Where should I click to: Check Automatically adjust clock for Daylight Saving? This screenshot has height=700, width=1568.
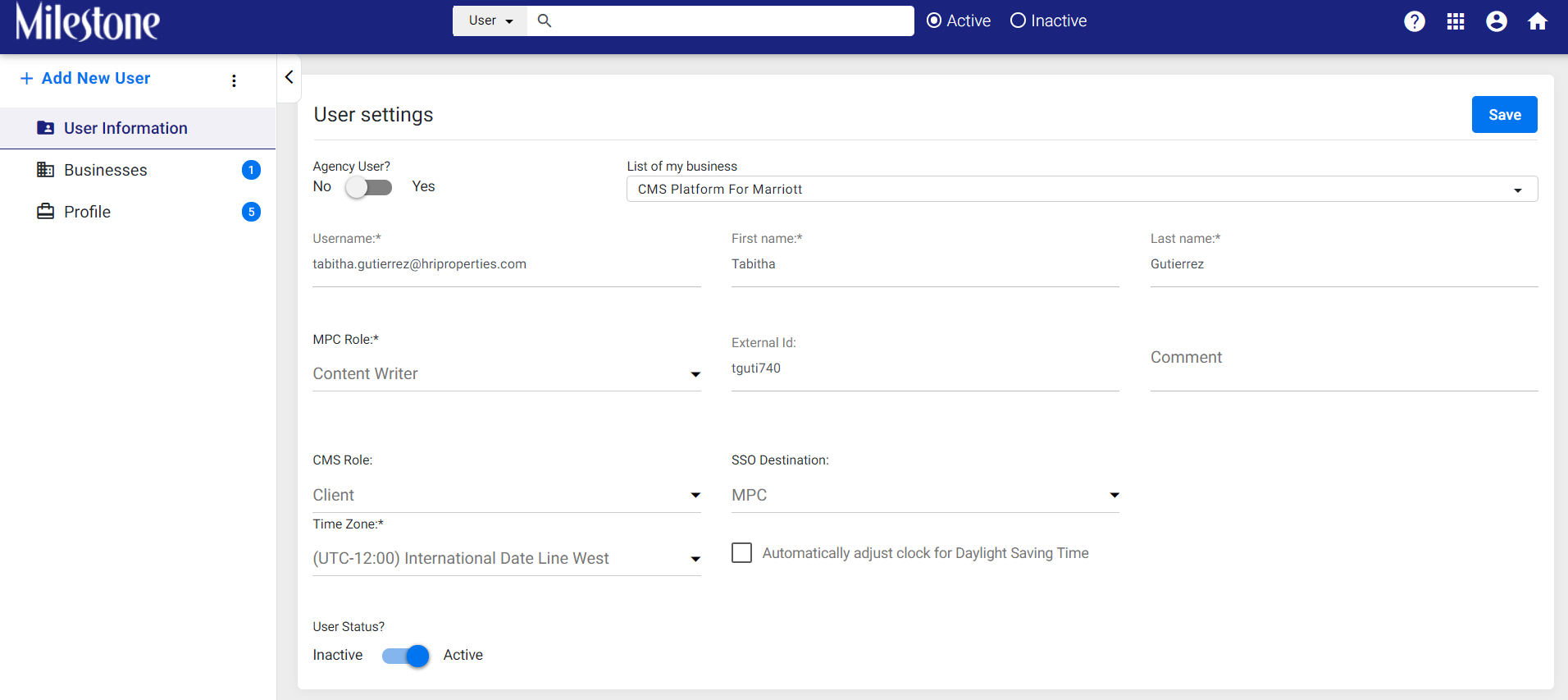[x=741, y=553]
